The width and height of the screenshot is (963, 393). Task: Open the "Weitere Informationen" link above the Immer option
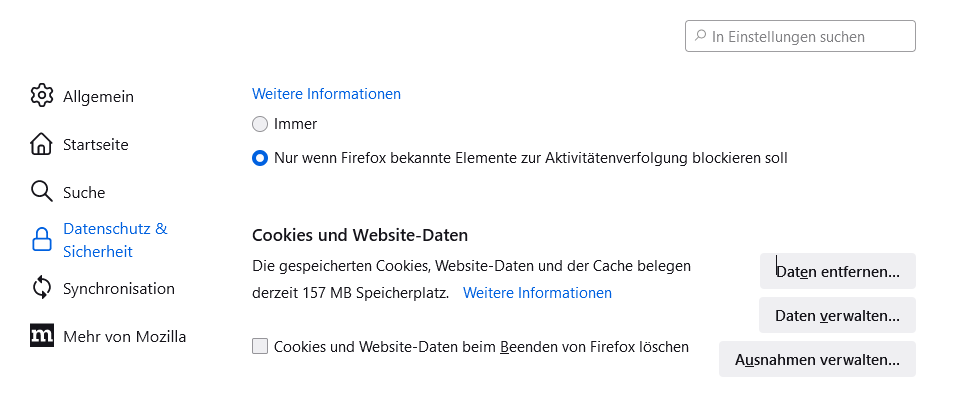(x=326, y=94)
